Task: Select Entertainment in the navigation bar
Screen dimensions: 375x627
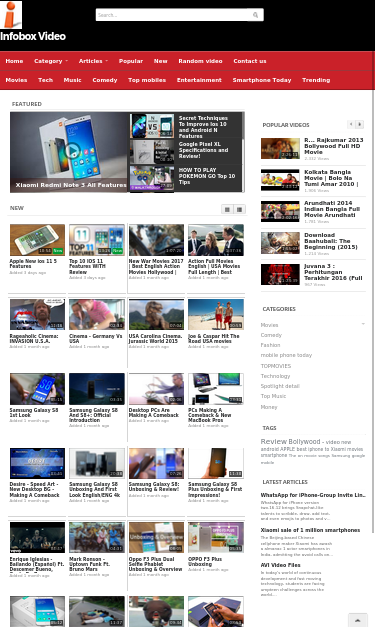Action: pos(199,80)
